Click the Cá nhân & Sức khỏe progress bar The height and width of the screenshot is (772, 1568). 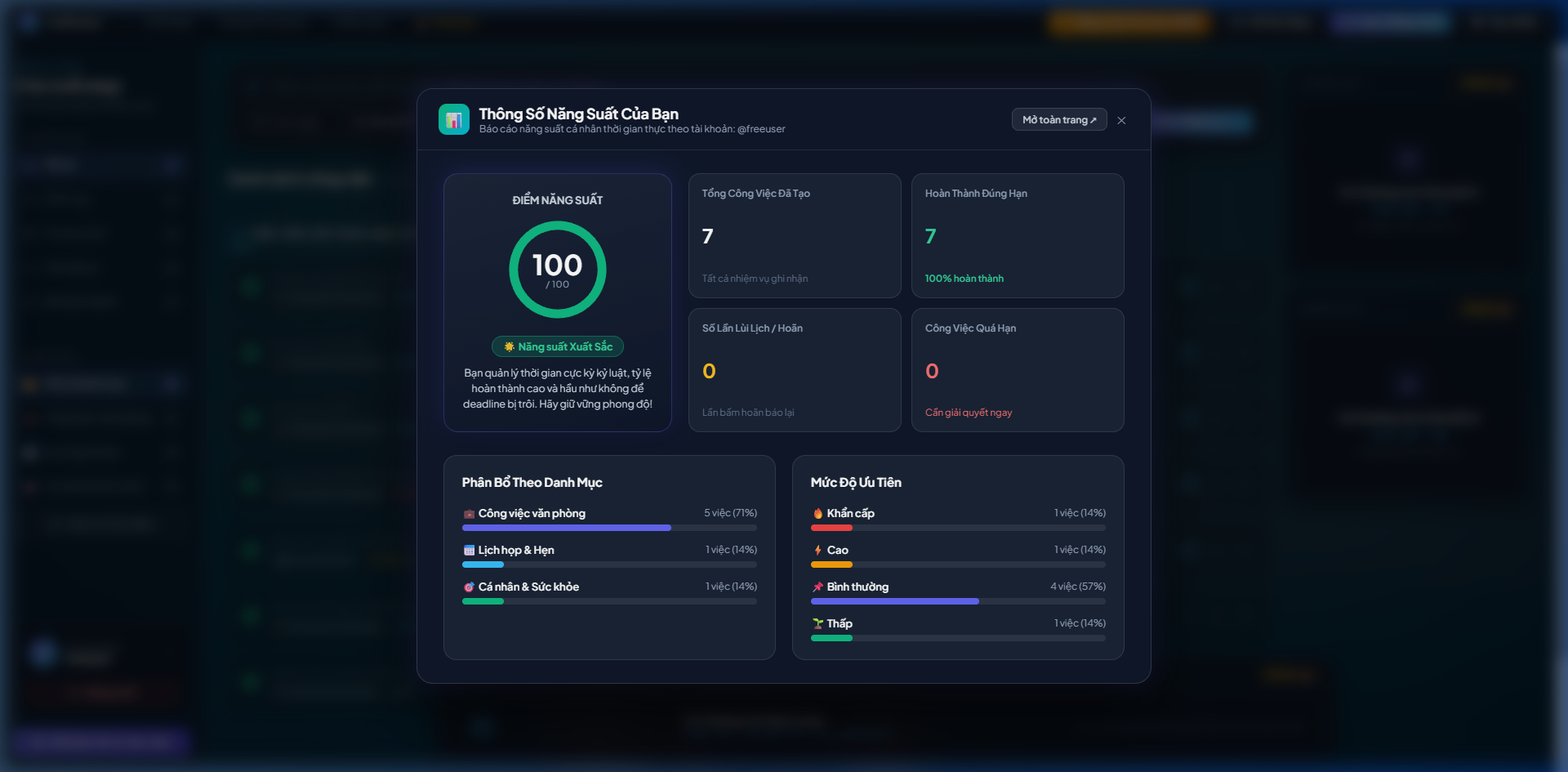click(x=609, y=601)
